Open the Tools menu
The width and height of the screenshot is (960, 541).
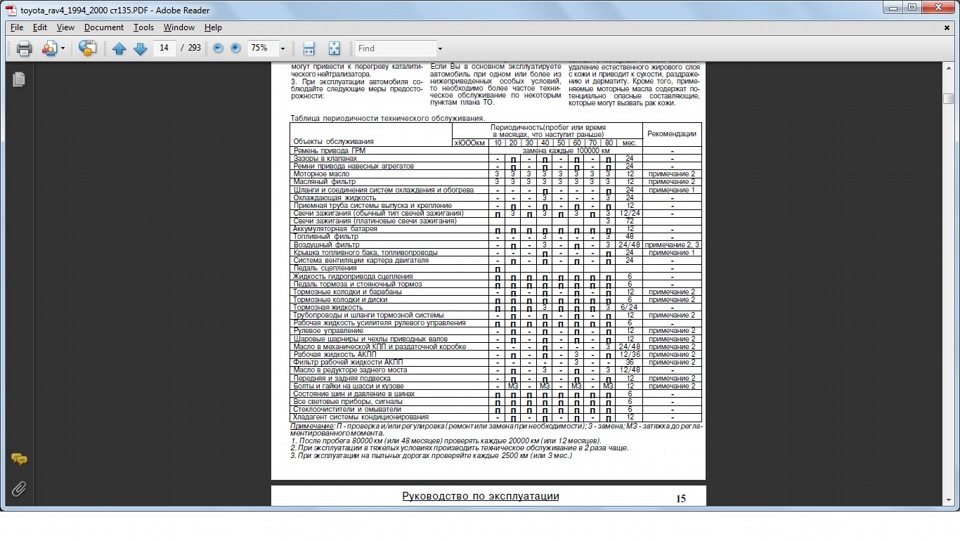click(x=143, y=28)
